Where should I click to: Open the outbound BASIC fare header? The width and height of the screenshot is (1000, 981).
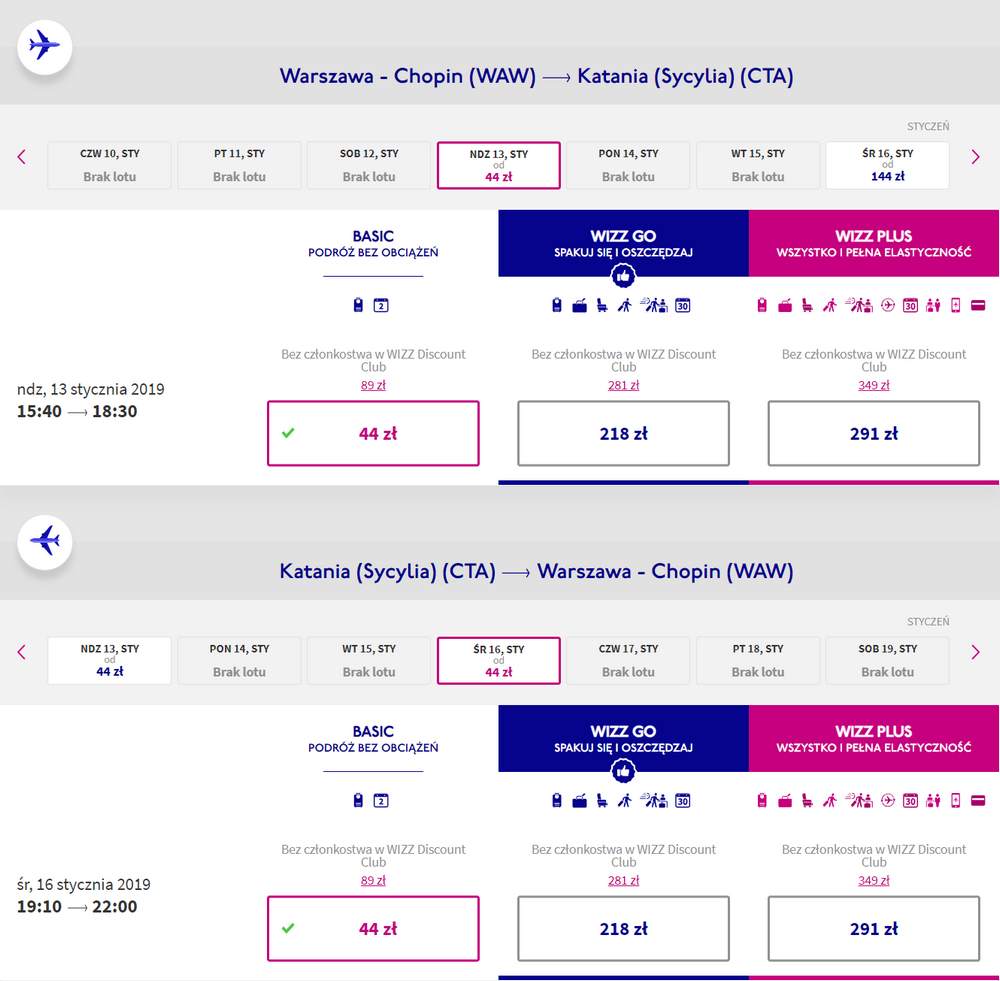373,244
